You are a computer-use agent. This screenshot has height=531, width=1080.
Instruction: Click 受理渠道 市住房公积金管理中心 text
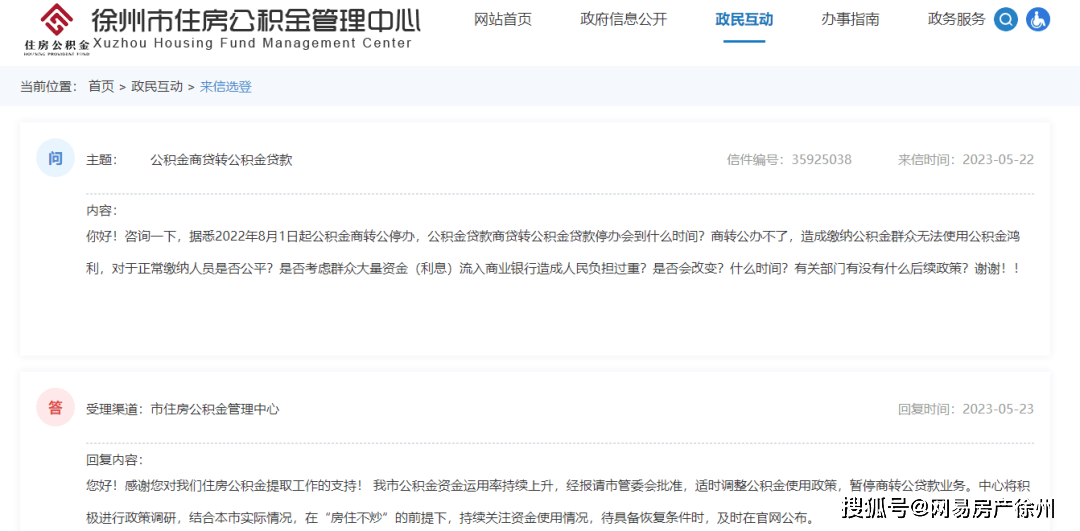pos(183,409)
